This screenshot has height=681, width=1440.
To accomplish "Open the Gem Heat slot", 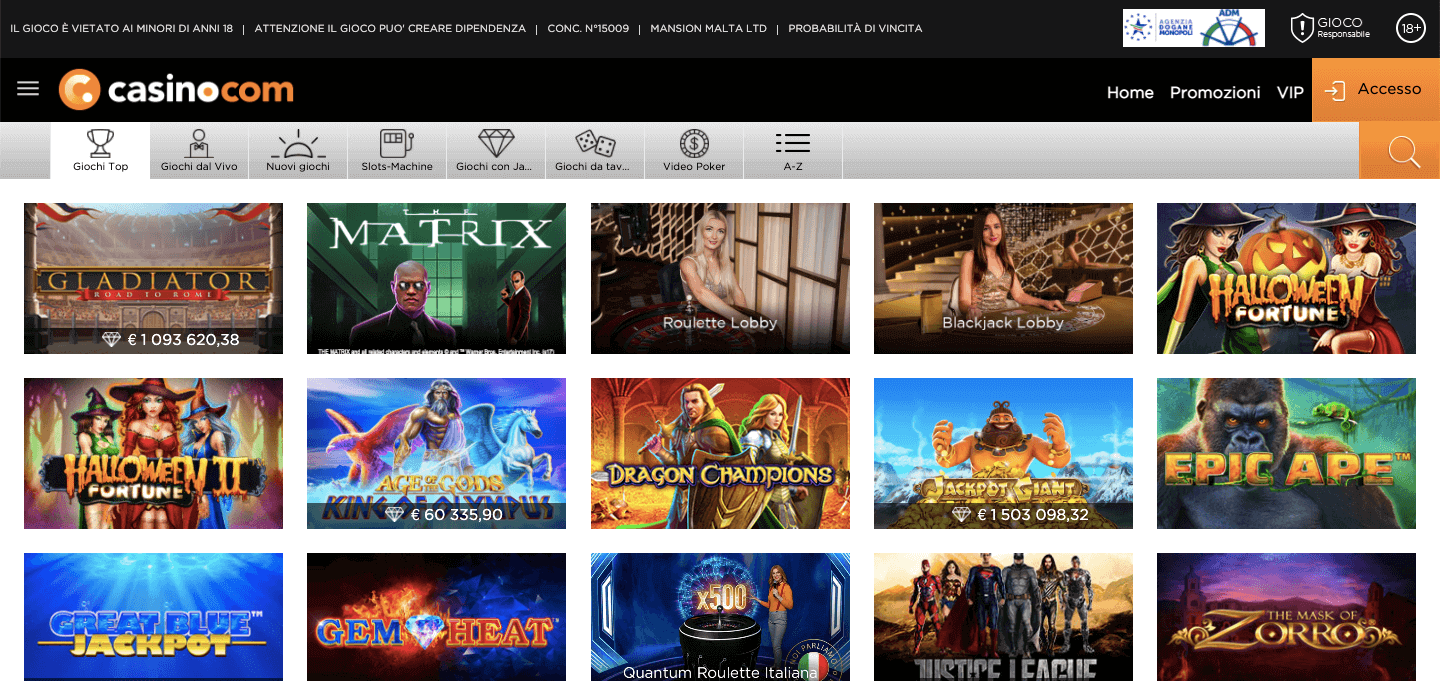I will (436, 617).
